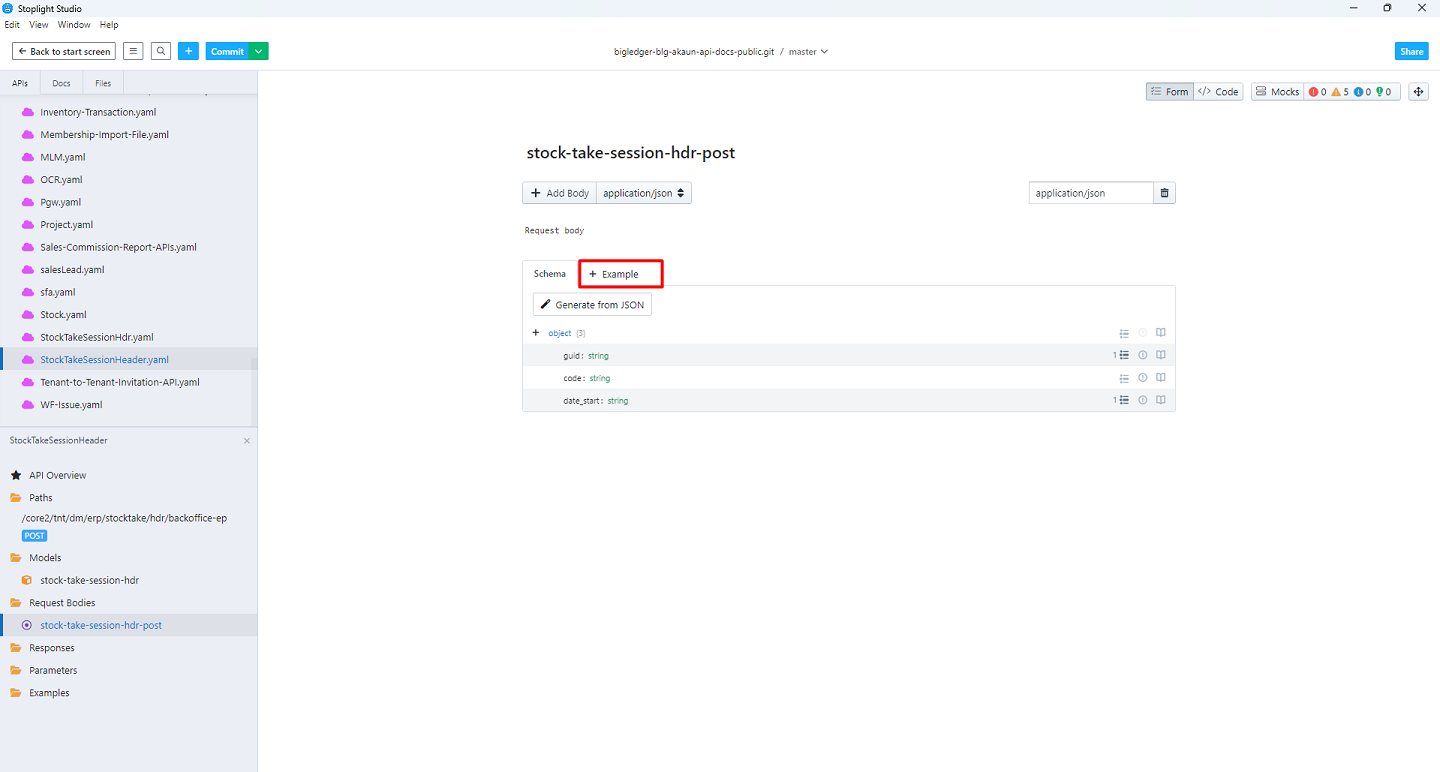Click the blue plus button to add new
Screen dimensions: 1440x772
188,51
